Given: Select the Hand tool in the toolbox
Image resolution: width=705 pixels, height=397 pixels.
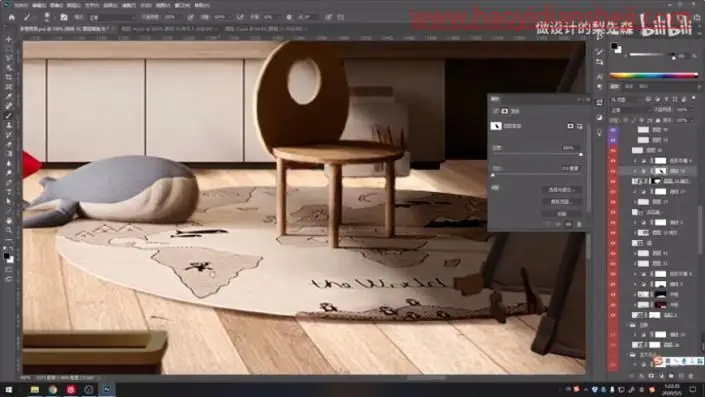Looking at the screenshot, I should click(x=9, y=220).
